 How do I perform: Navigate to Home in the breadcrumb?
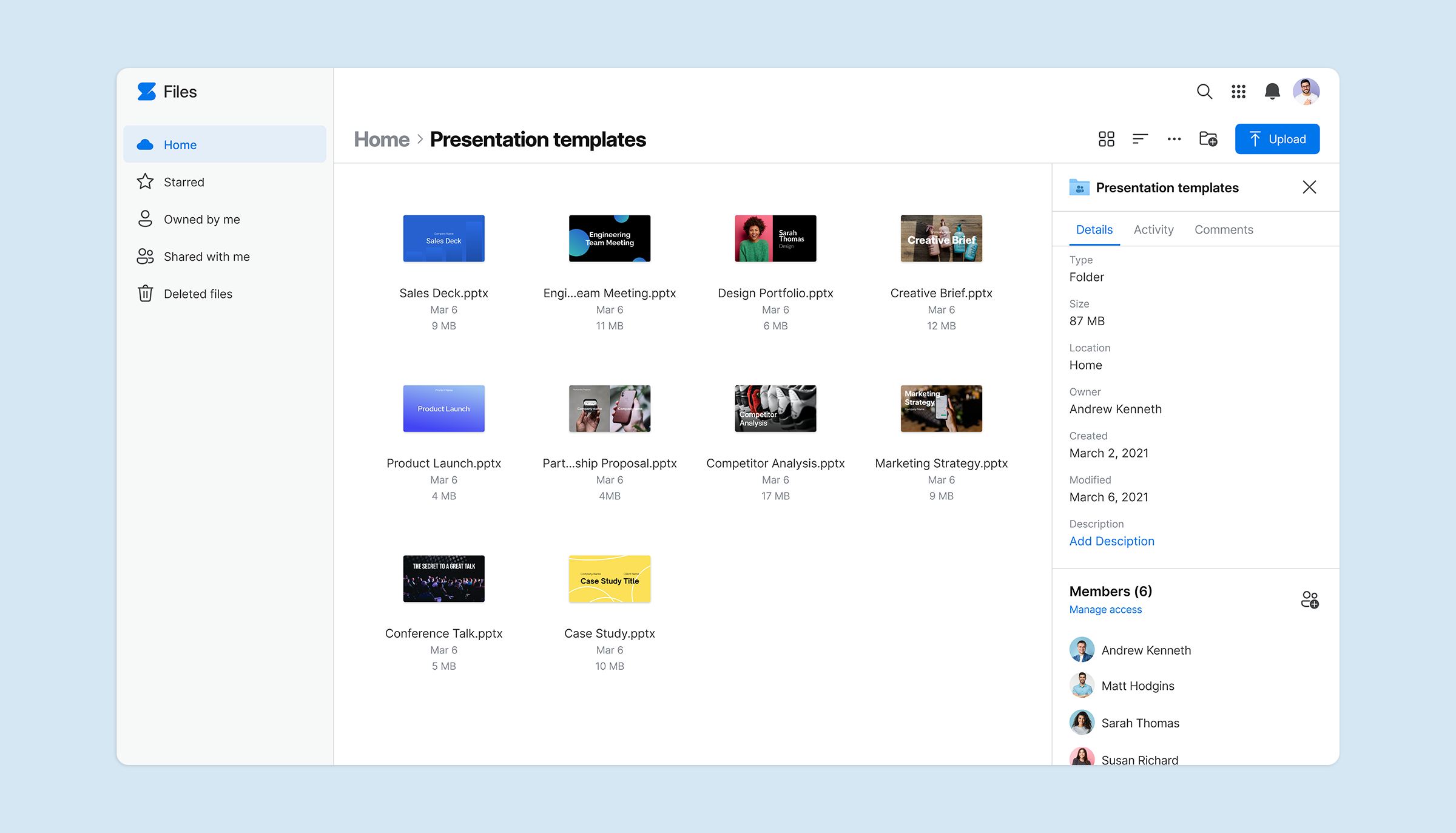(382, 139)
